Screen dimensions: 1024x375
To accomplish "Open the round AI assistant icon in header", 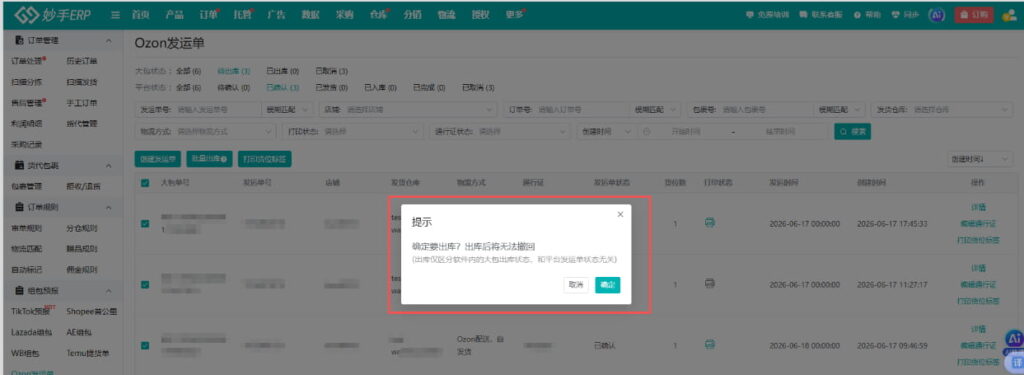I will click(x=936, y=14).
